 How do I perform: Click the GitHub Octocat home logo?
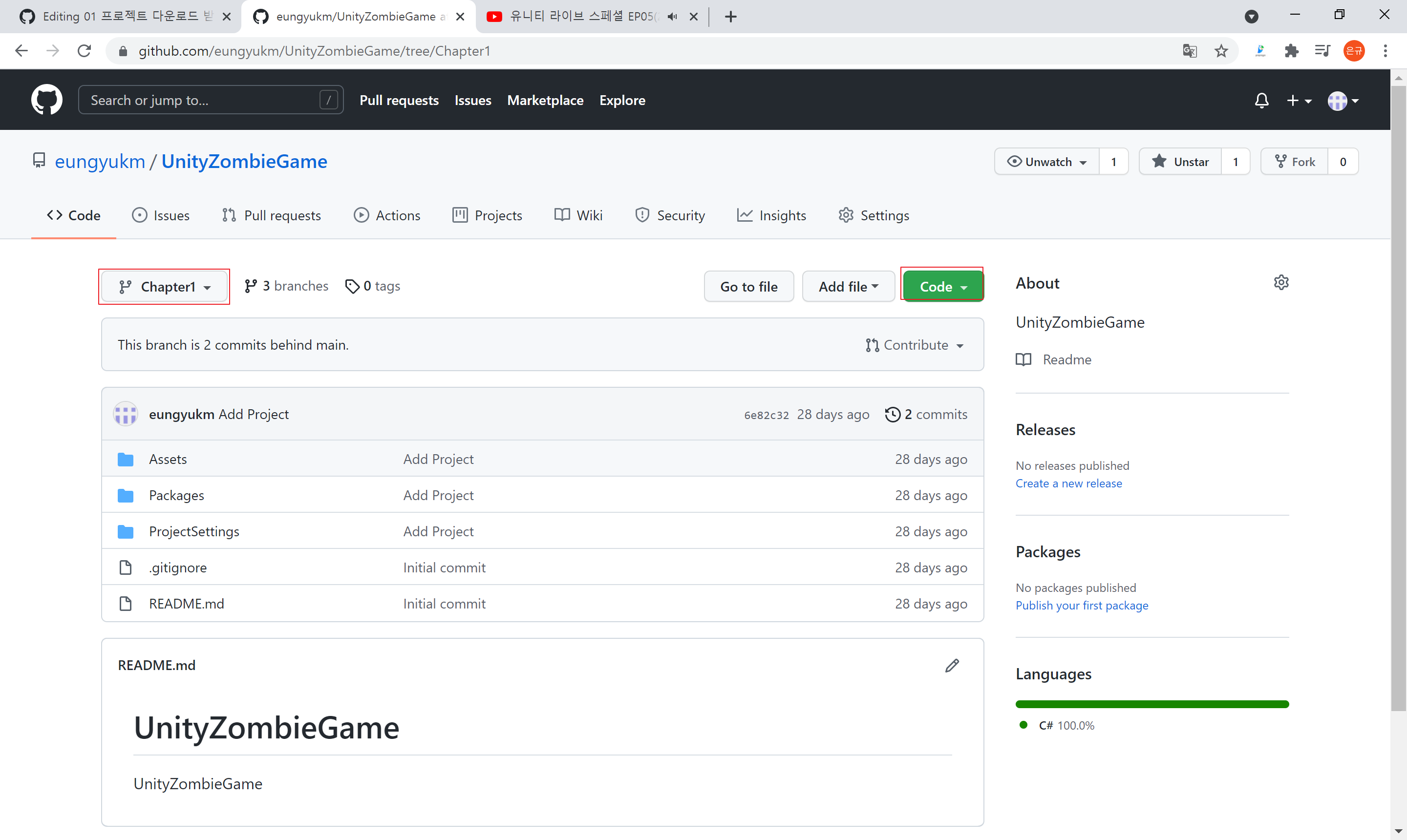point(46,100)
